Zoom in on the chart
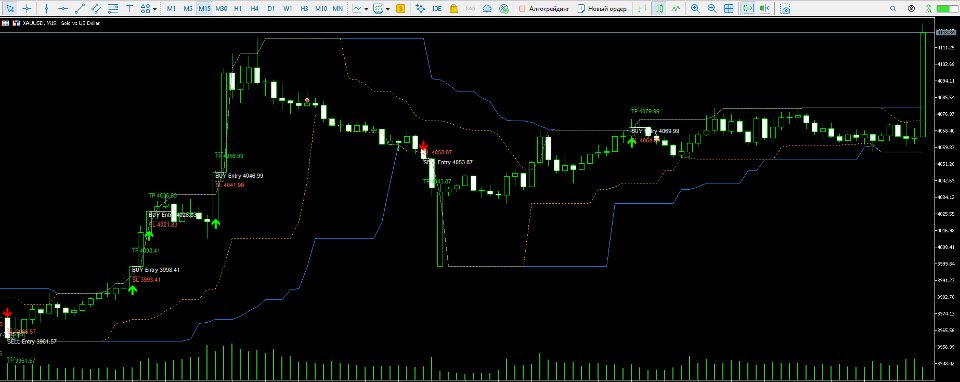 (x=695, y=9)
